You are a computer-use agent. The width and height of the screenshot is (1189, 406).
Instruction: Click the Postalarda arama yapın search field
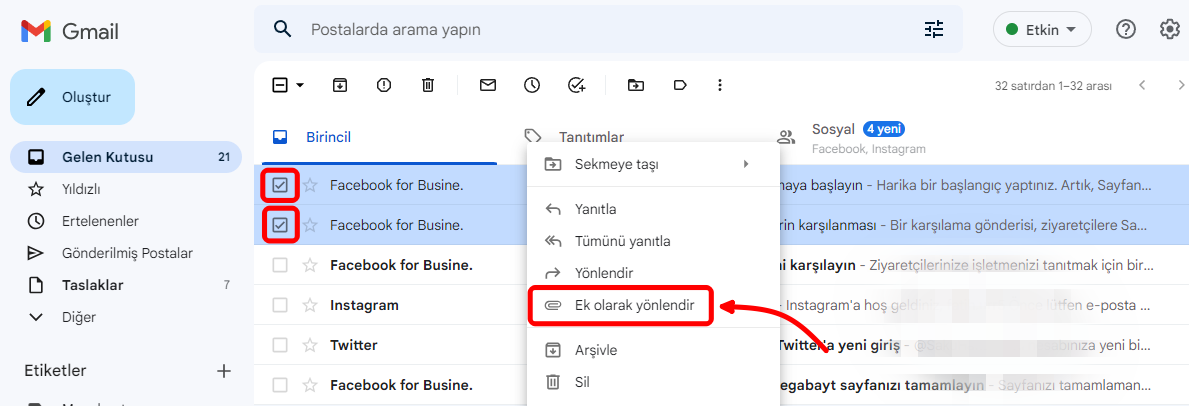[x=607, y=30]
